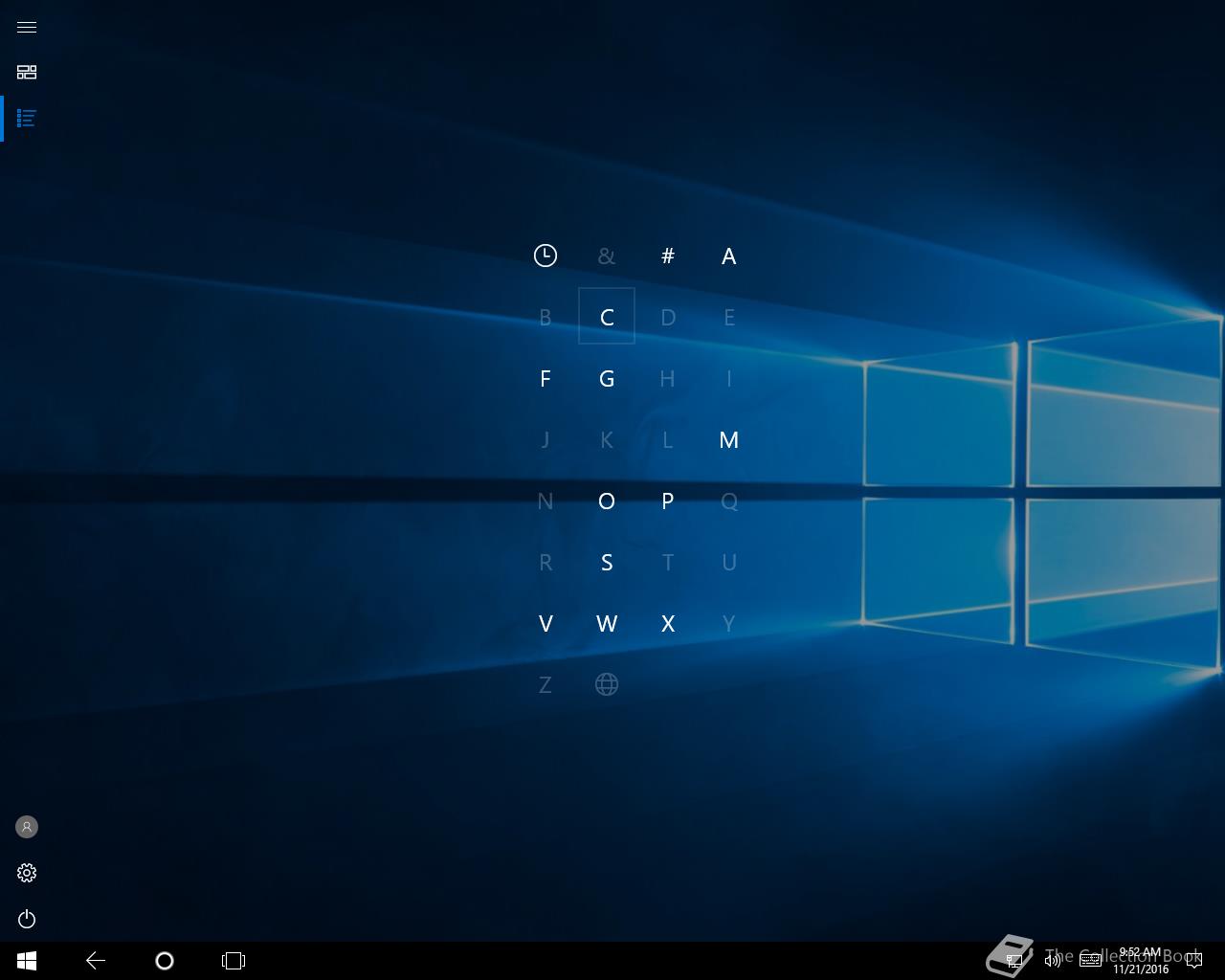Select the All apps list view
The image size is (1225, 980).
coord(27,119)
